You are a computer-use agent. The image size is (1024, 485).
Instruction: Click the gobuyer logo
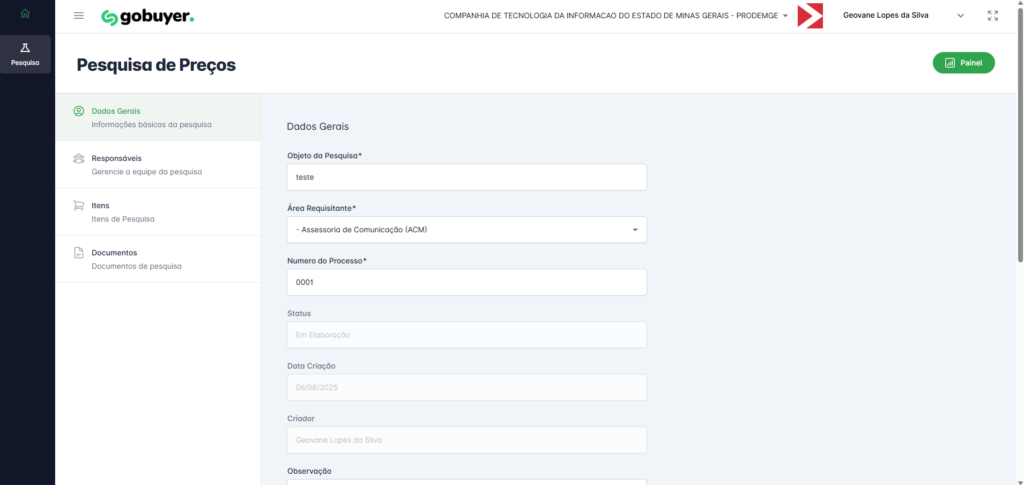[147, 17]
